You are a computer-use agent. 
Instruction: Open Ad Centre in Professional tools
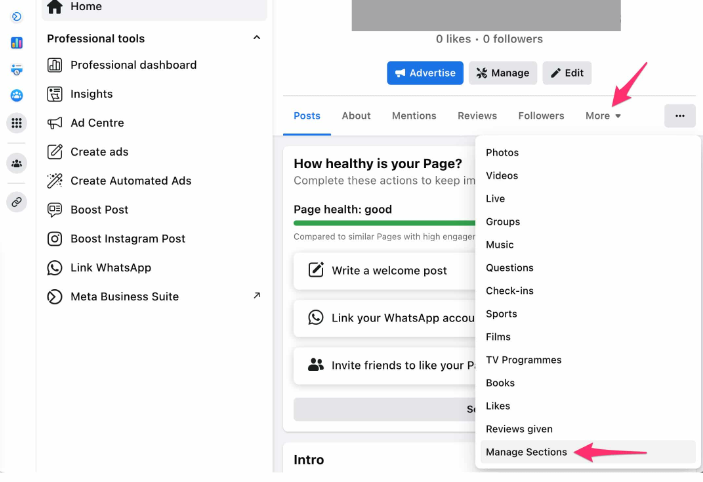pyautogui.click(x=154, y=123)
